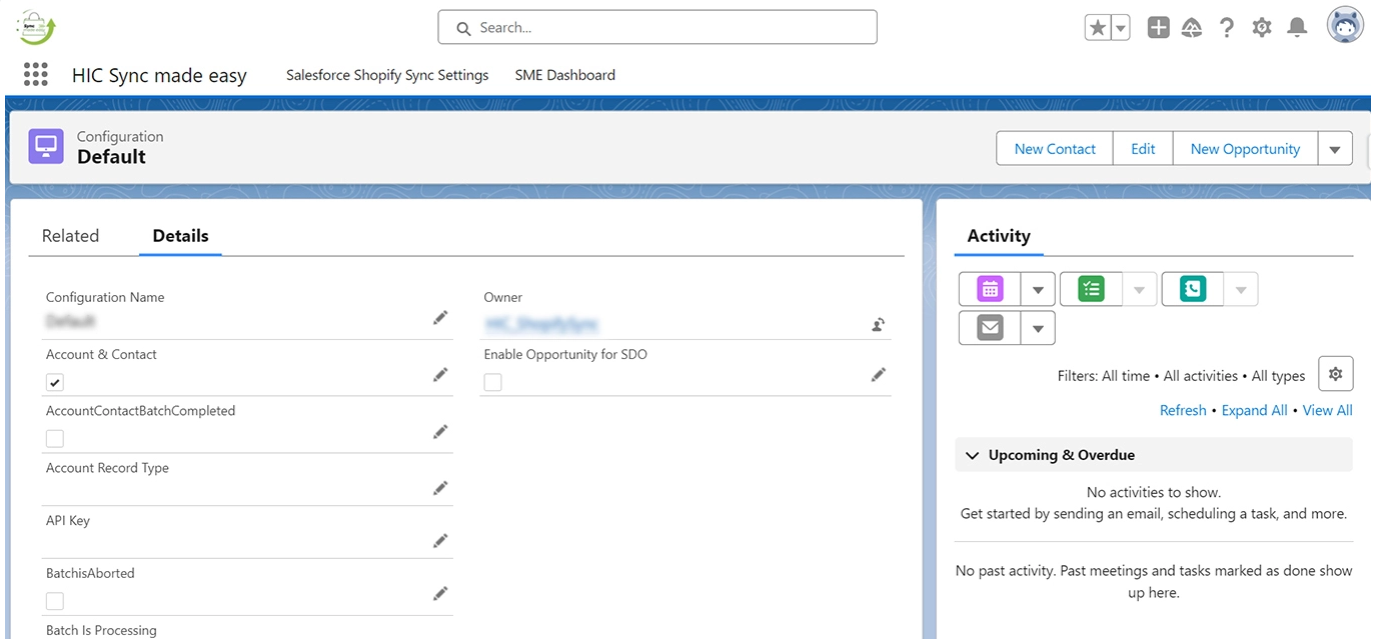This screenshot has width=1374, height=639.
Task: Edit AccountContactBatchCompleted pencil icon
Action: [440, 432]
